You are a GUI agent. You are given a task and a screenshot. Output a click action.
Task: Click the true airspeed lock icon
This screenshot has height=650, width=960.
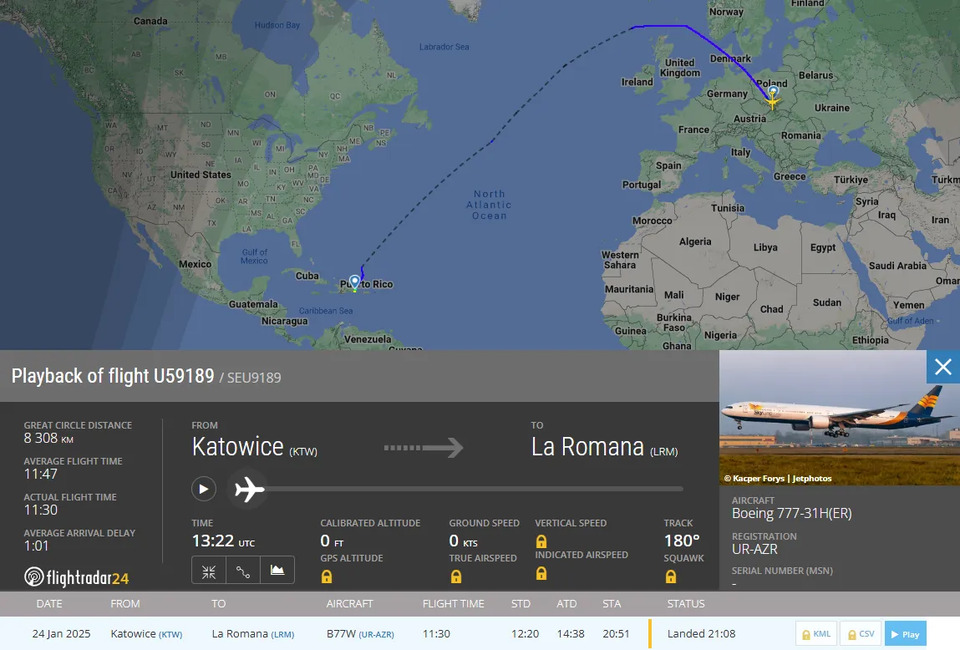(x=456, y=577)
